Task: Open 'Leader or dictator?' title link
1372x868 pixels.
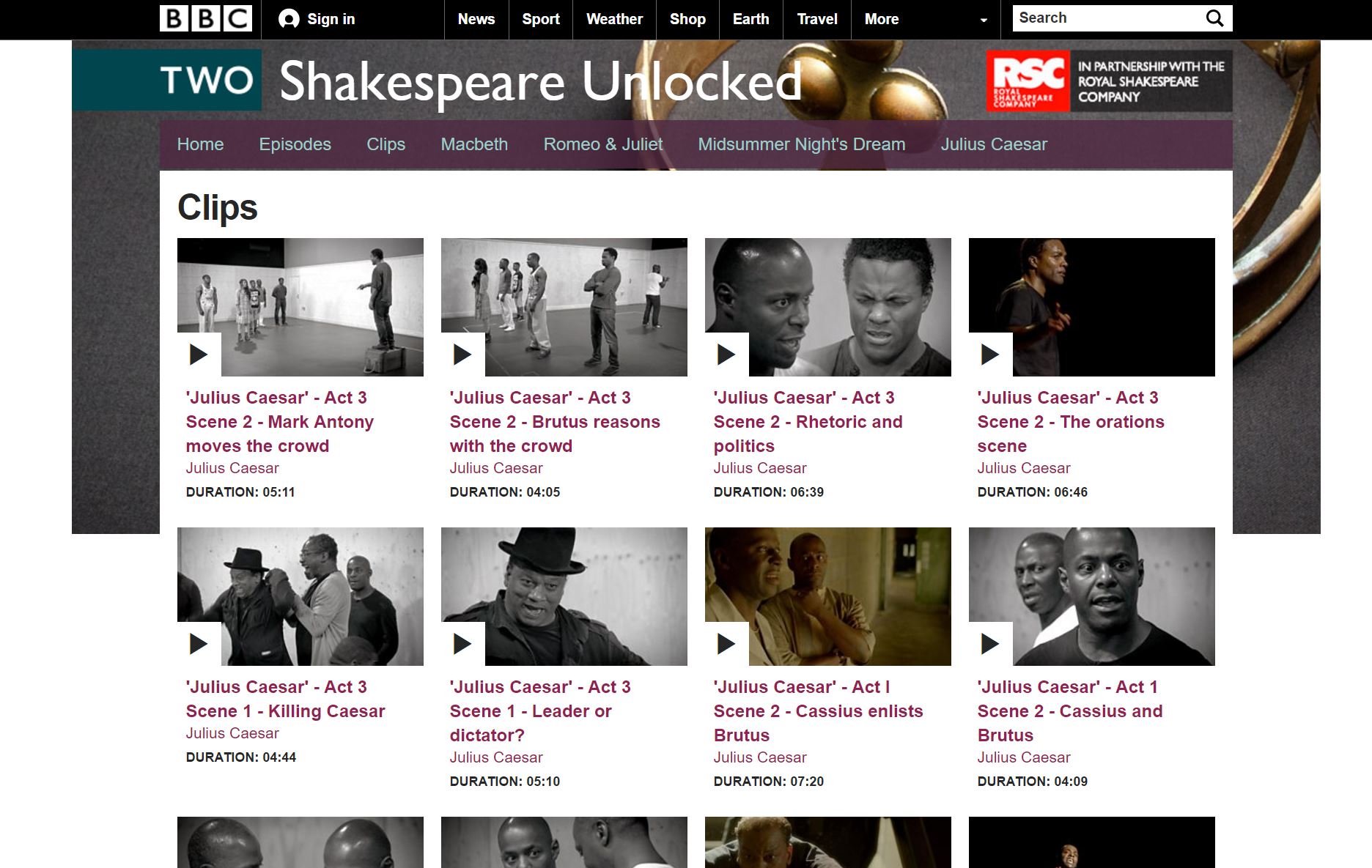Action: [540, 711]
